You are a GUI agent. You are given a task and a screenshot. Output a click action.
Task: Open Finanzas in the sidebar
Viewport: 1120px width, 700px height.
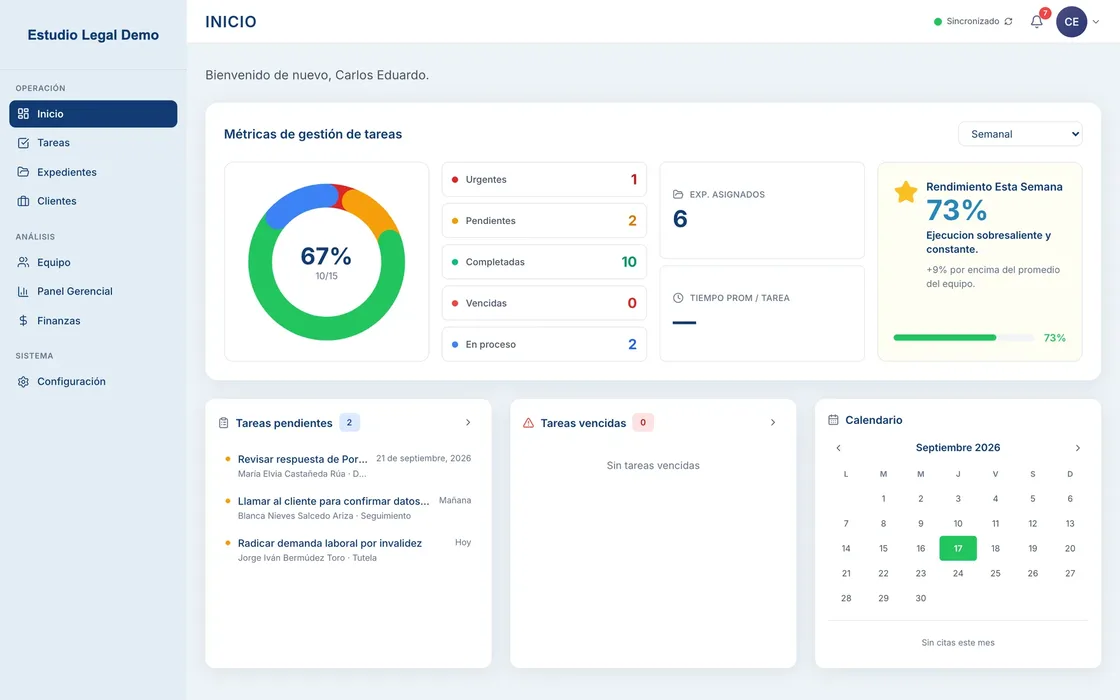point(93,321)
